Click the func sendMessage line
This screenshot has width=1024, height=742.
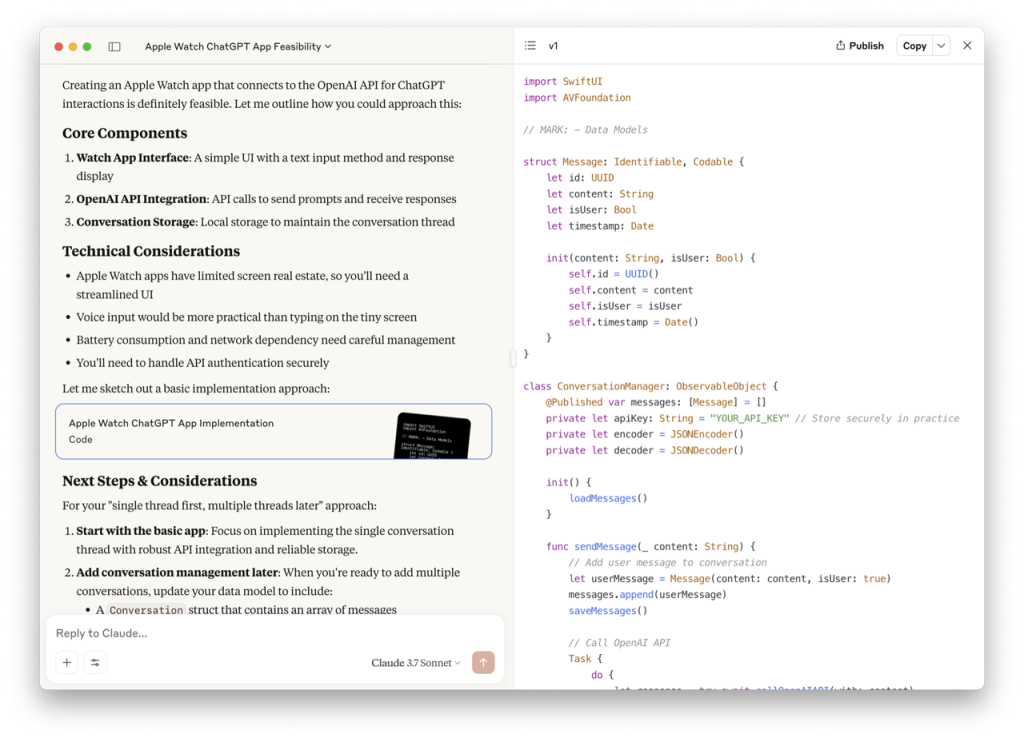[650, 547]
